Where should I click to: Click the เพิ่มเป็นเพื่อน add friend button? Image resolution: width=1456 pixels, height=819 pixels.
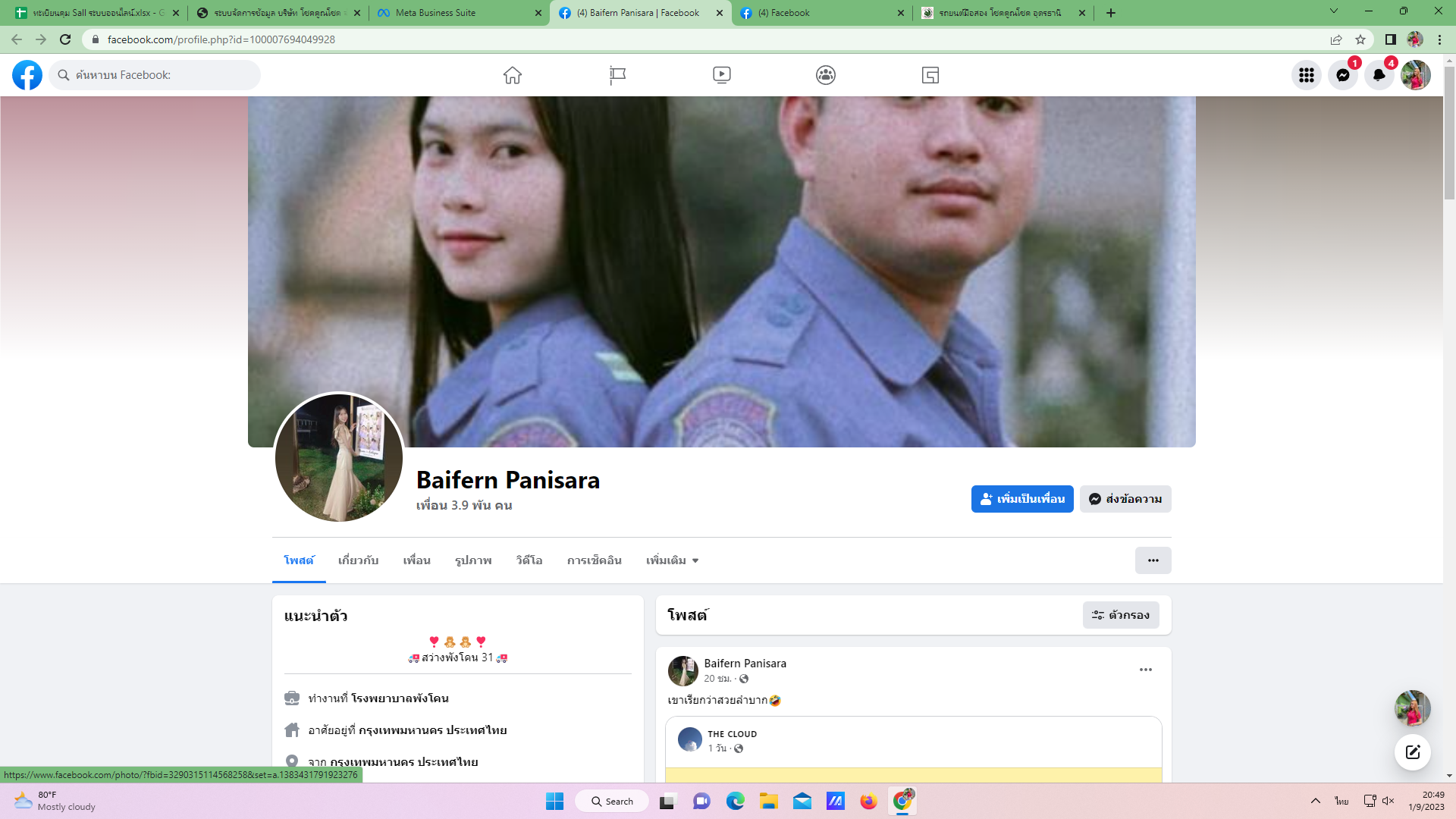coord(1021,499)
